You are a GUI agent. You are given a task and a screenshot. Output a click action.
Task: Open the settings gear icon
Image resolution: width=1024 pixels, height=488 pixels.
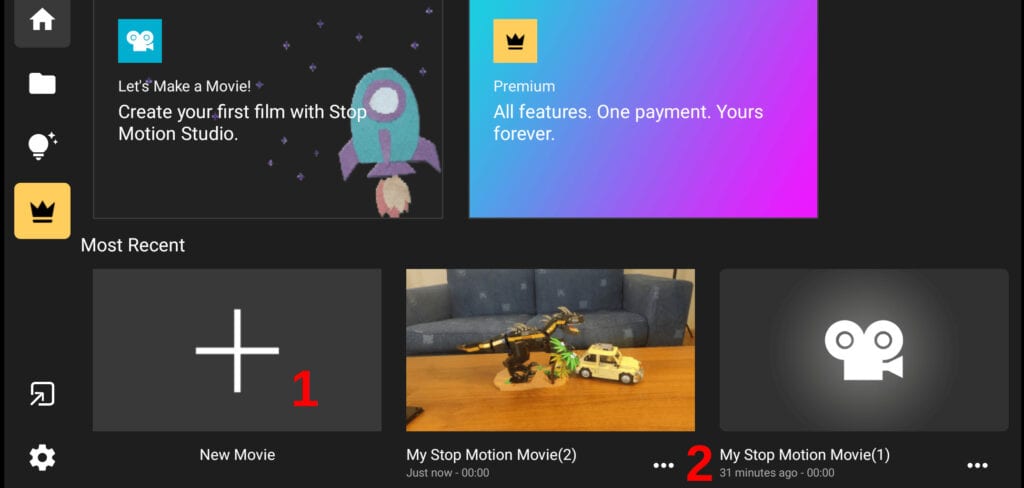[x=42, y=457]
